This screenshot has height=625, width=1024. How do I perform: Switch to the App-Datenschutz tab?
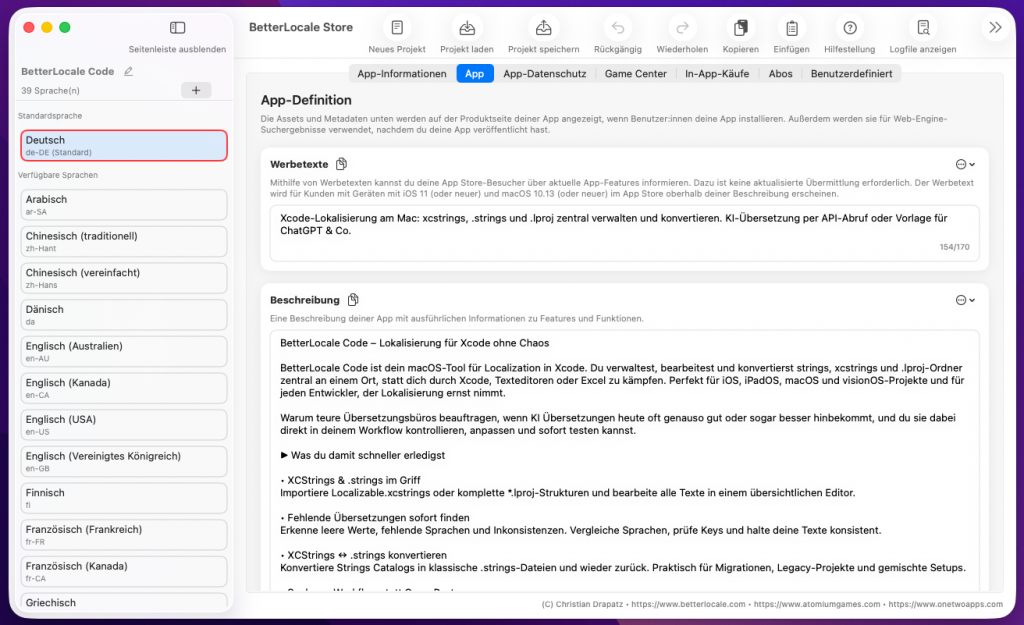pos(544,74)
